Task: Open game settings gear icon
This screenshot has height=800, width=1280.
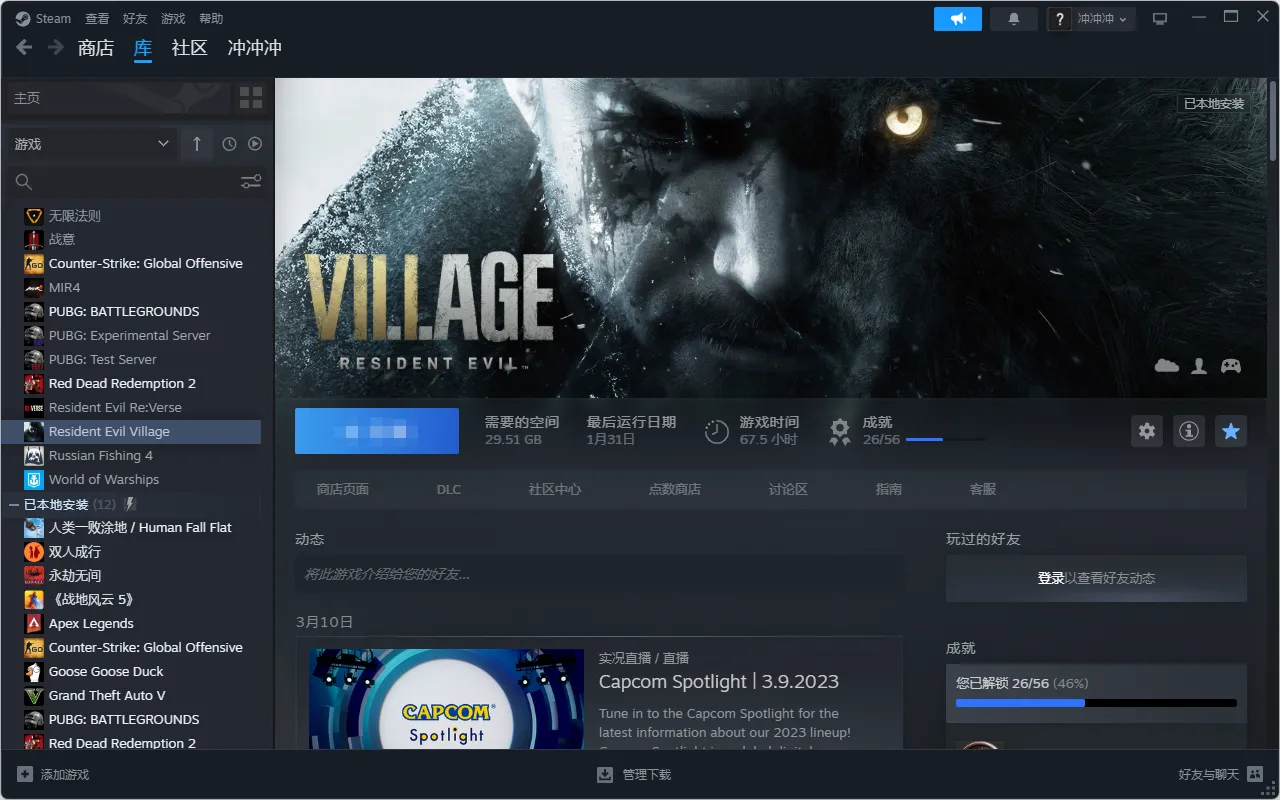Action: click(x=1147, y=431)
